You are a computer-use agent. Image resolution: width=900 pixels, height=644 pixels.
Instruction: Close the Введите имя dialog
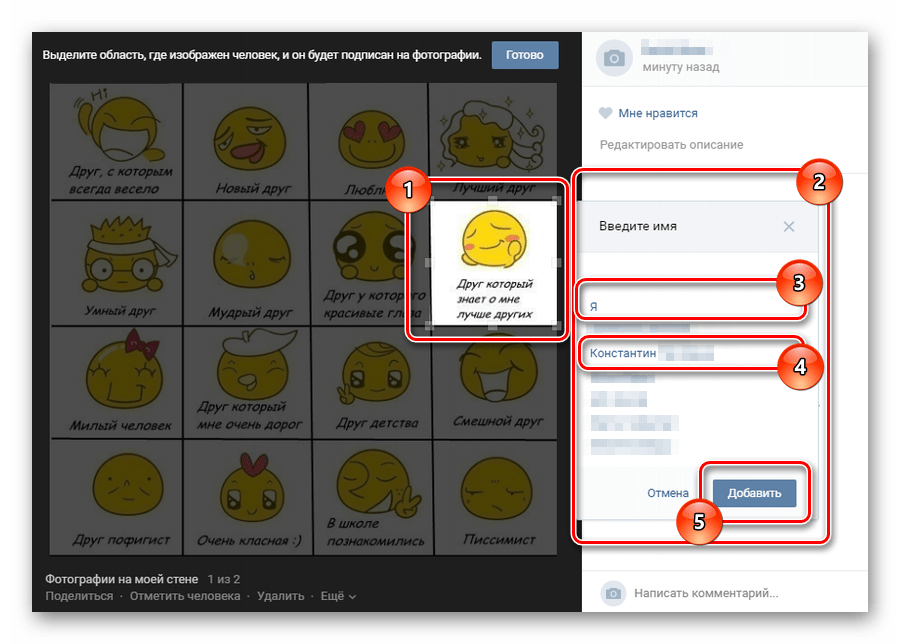pos(789,227)
